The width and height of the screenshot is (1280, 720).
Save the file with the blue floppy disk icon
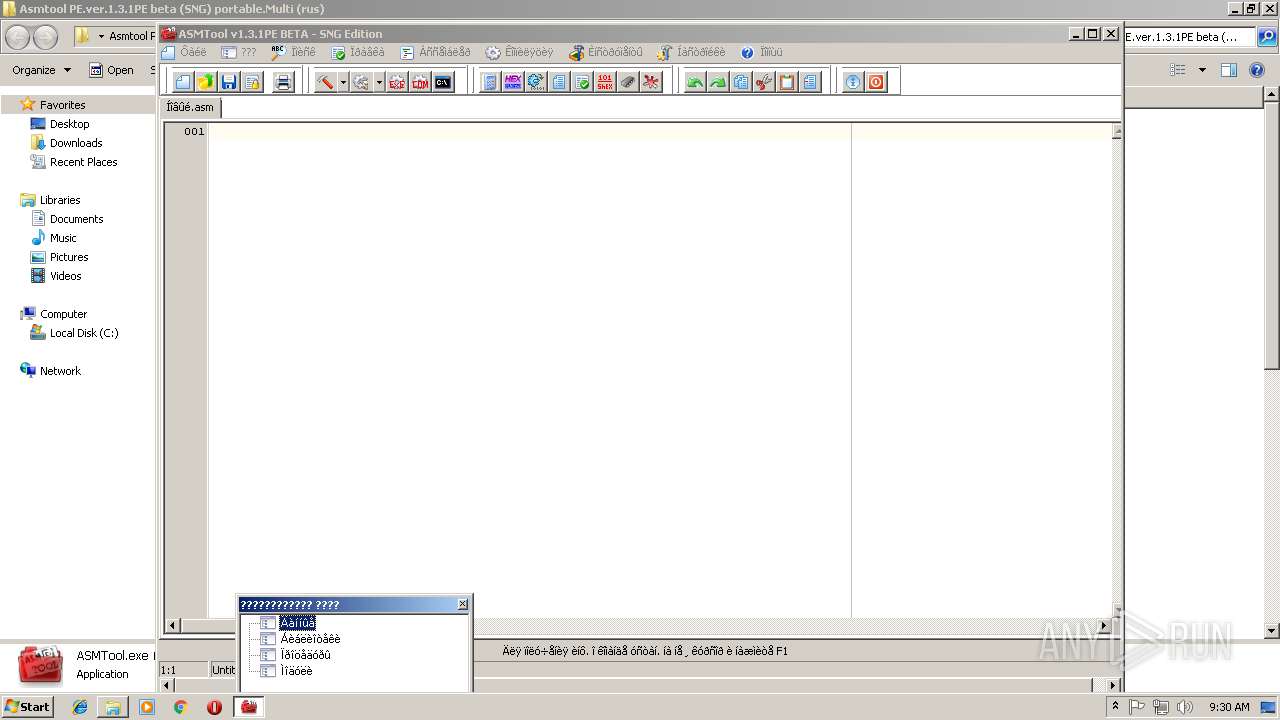pos(229,82)
